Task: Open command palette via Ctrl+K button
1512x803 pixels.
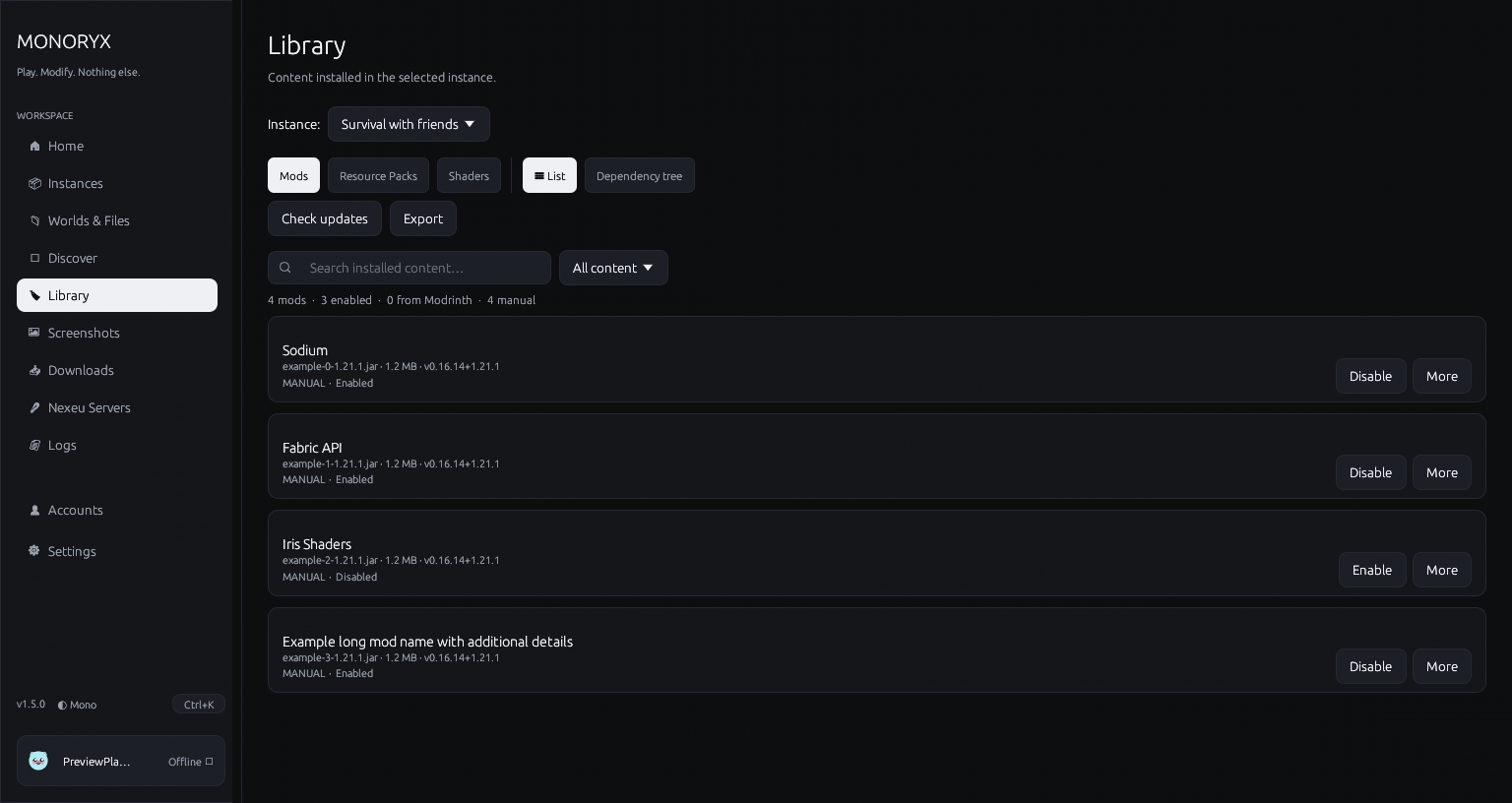Action: click(x=199, y=704)
